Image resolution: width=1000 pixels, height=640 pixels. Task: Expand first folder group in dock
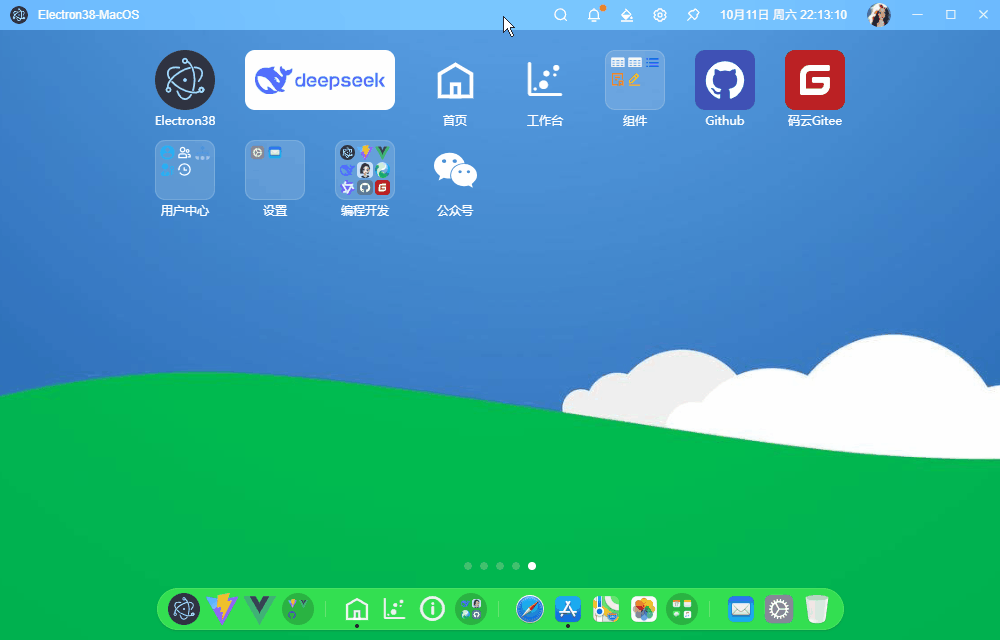coord(298,609)
